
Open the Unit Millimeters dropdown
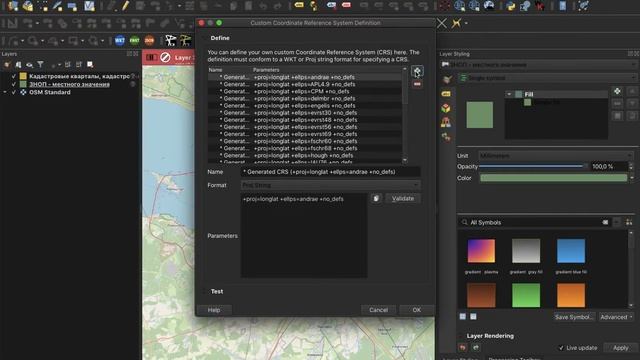pos(556,156)
